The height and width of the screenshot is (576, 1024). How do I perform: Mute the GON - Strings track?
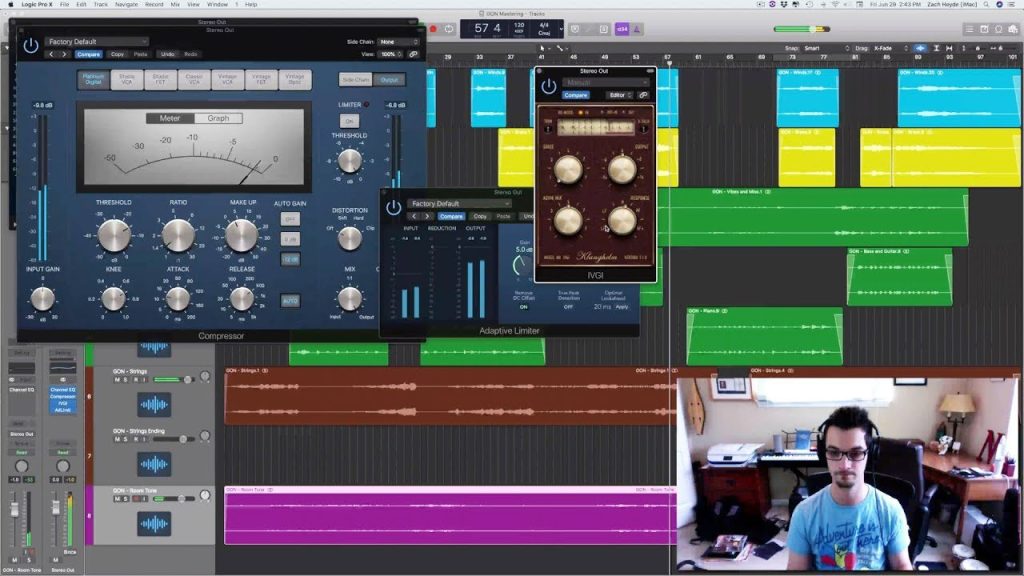tap(117, 379)
